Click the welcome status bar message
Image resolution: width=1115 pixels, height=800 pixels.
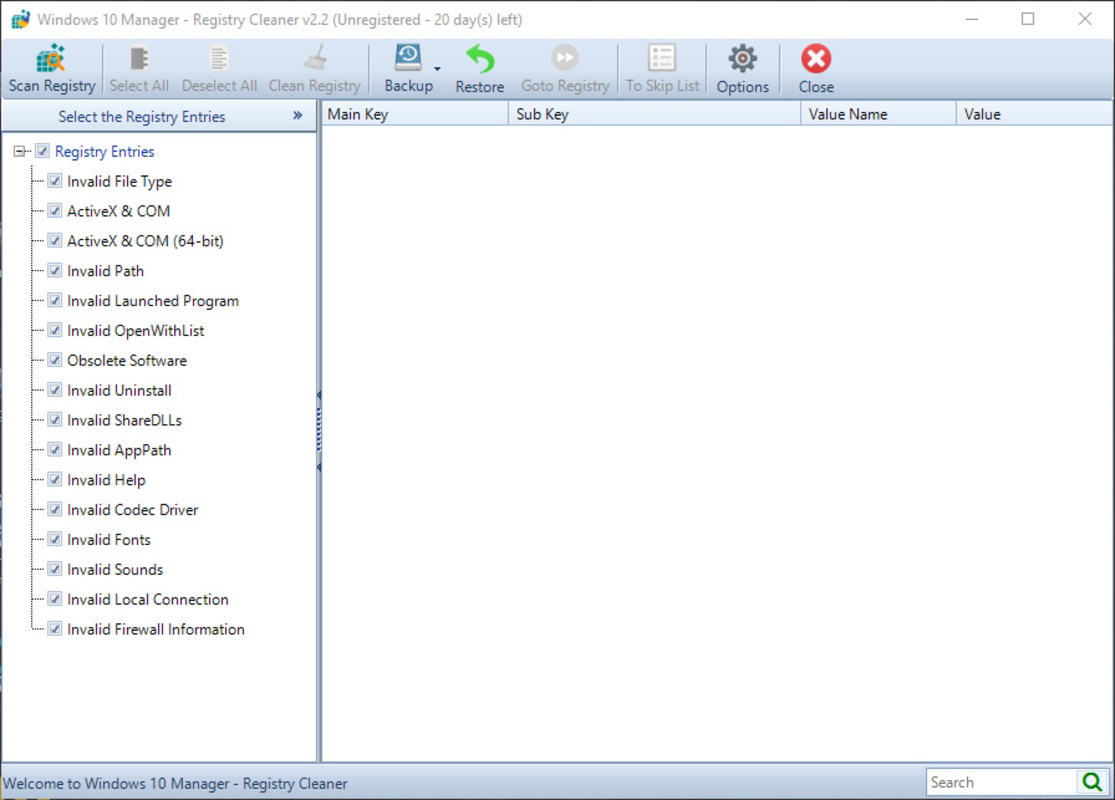pos(175,783)
